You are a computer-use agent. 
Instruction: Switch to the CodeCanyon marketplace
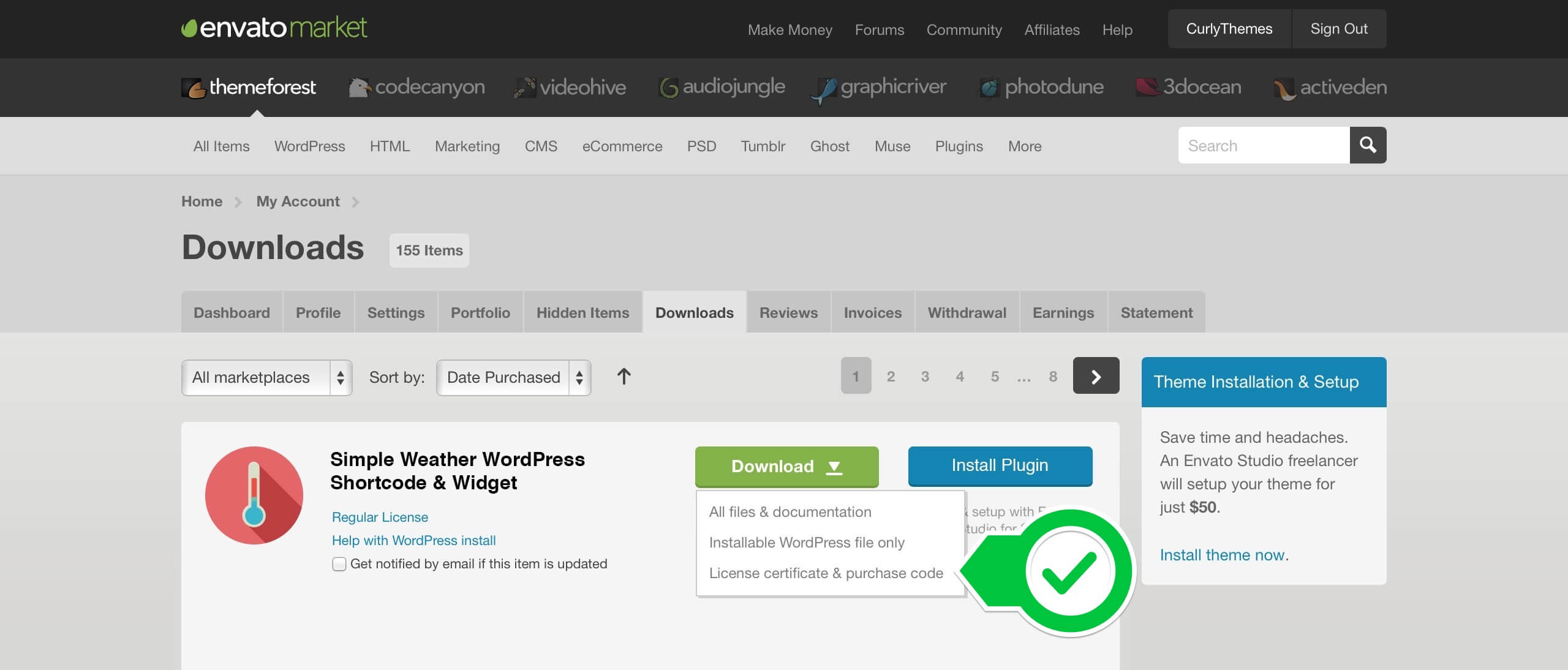pos(417,87)
